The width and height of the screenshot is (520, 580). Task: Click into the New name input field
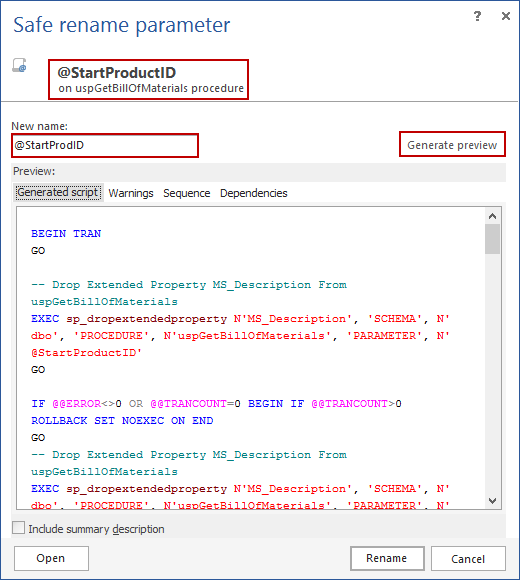[105, 145]
